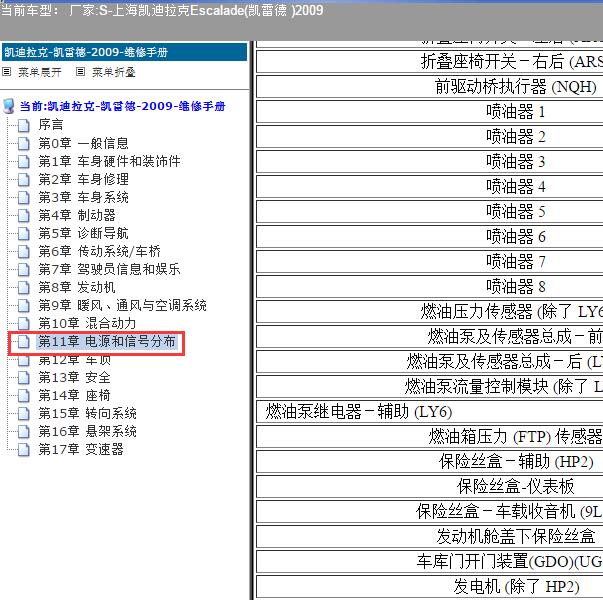The image size is (603, 600).
Task: Click page icon next to 第5章 诊断导航
Action: (x=24, y=233)
